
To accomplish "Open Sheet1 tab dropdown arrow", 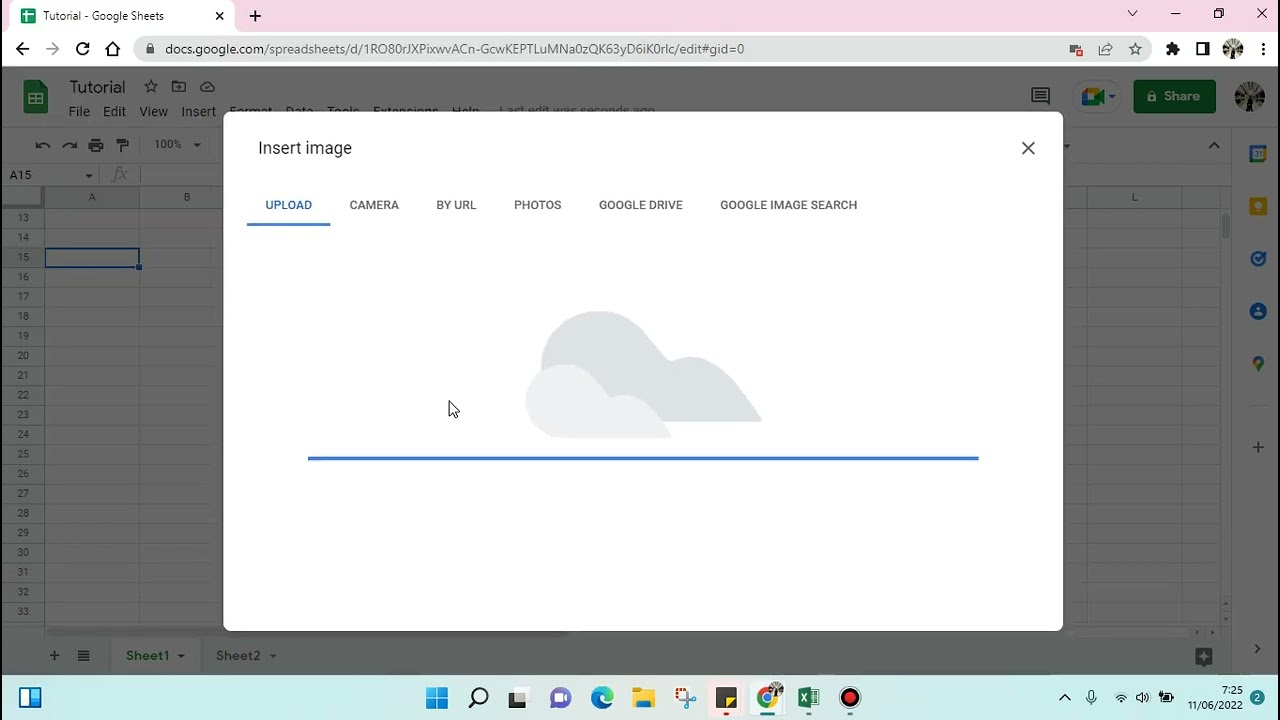I will [181, 656].
